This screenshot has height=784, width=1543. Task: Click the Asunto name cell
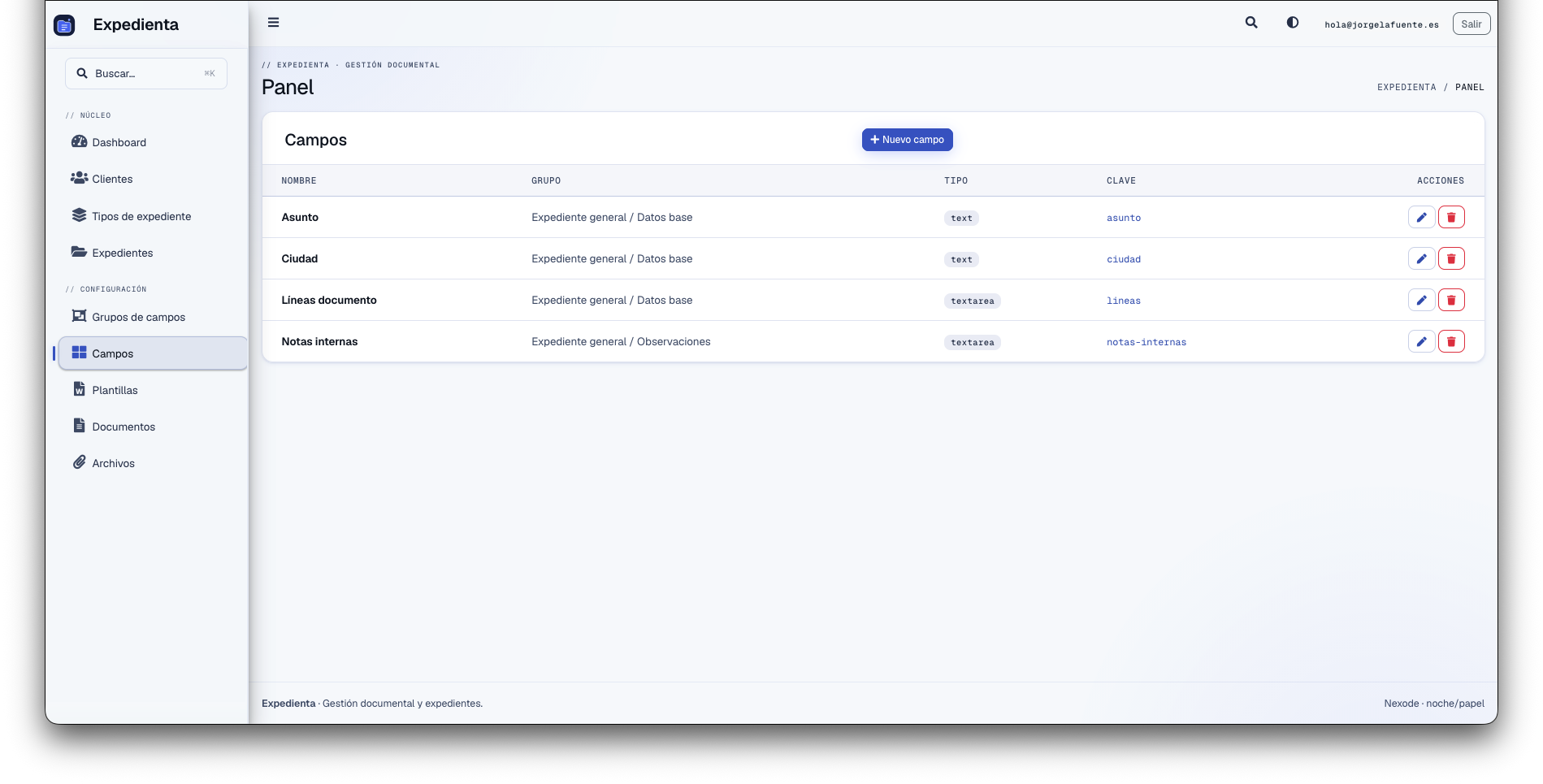coord(300,217)
